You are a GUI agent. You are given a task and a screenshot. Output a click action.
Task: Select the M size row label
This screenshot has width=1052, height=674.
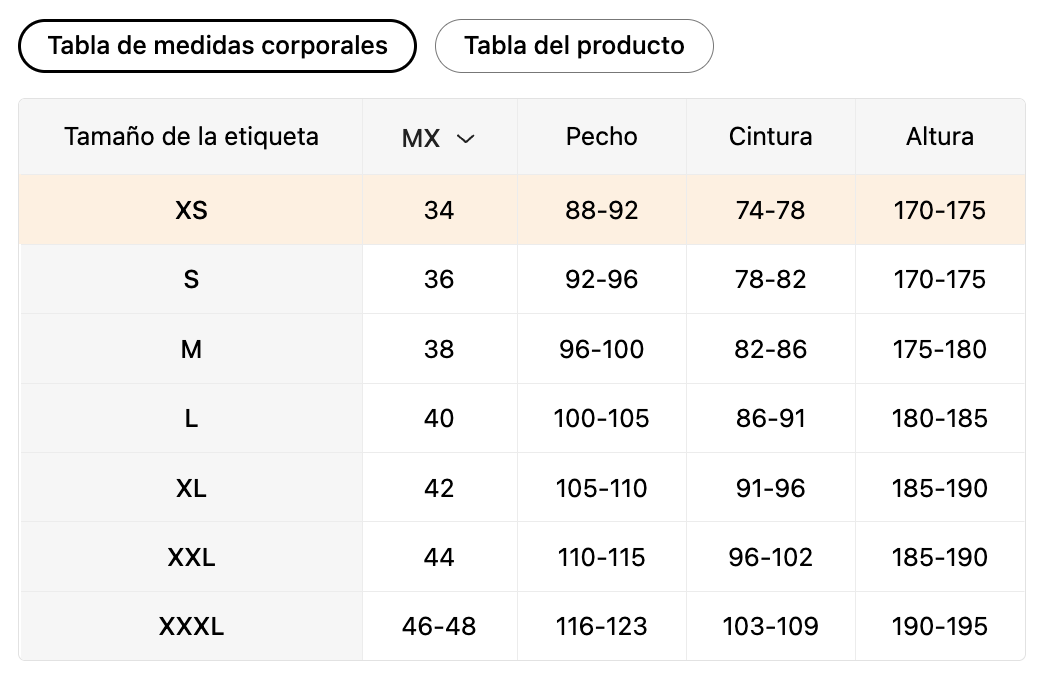[191, 349]
